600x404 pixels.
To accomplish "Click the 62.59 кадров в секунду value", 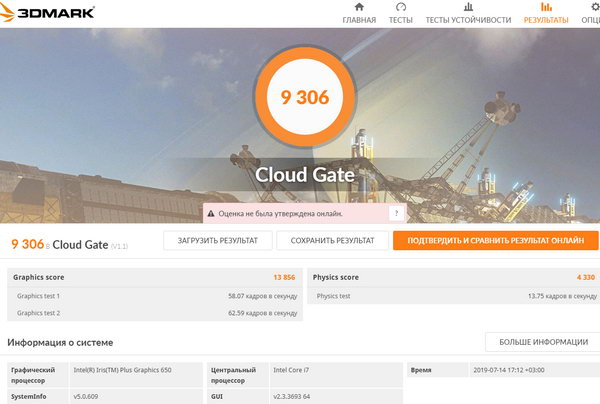I will 262,313.
